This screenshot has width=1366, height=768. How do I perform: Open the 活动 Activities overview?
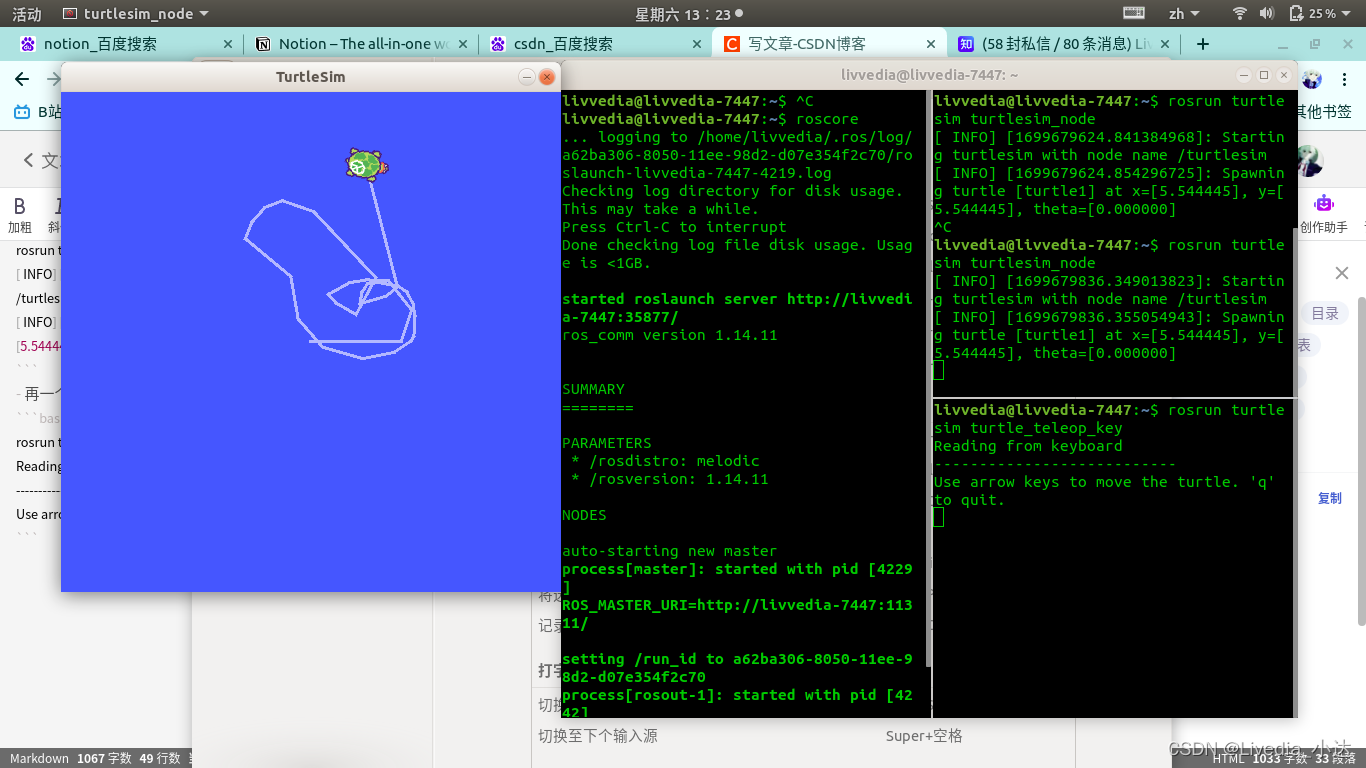tap(27, 14)
